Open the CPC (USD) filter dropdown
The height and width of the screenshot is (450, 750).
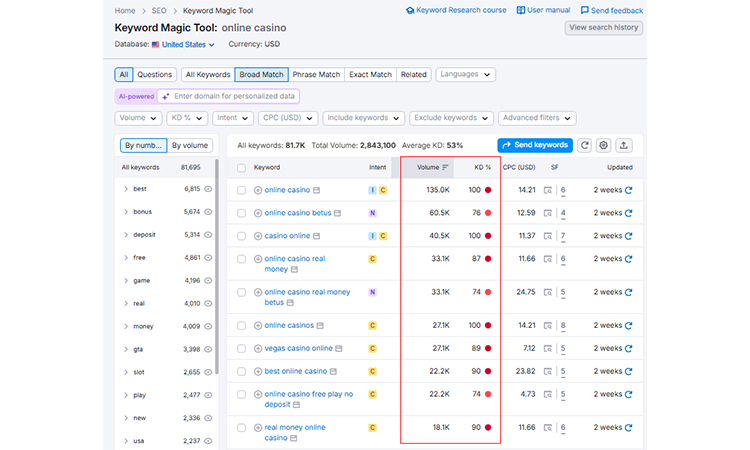288,118
